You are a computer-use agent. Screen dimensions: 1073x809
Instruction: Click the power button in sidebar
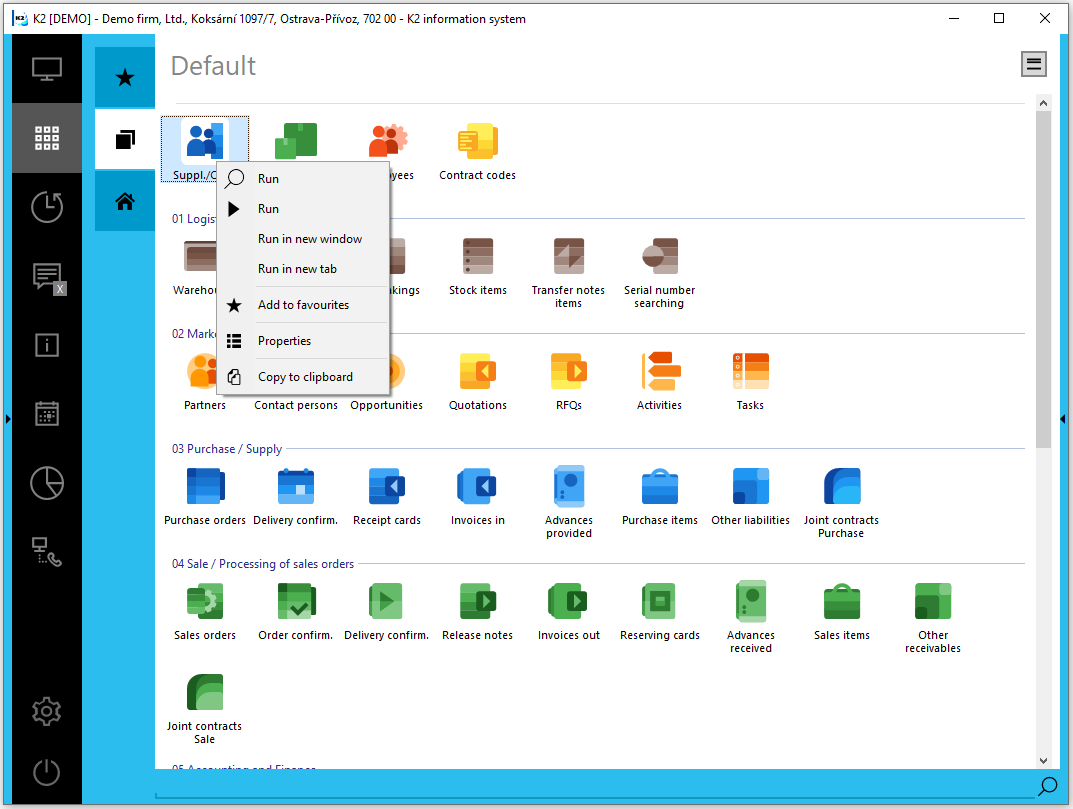coord(47,773)
